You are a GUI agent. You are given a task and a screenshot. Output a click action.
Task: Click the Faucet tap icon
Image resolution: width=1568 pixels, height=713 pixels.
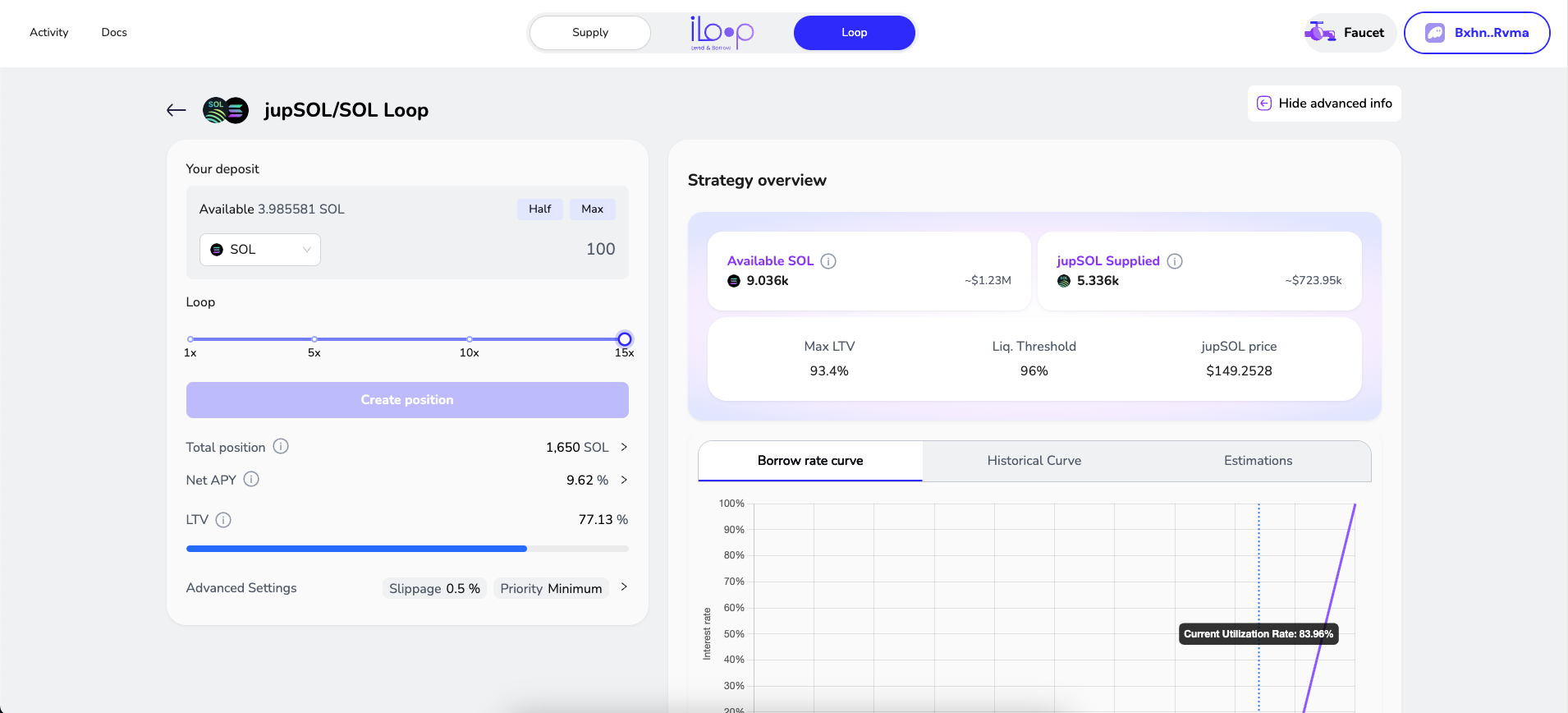click(x=1320, y=33)
